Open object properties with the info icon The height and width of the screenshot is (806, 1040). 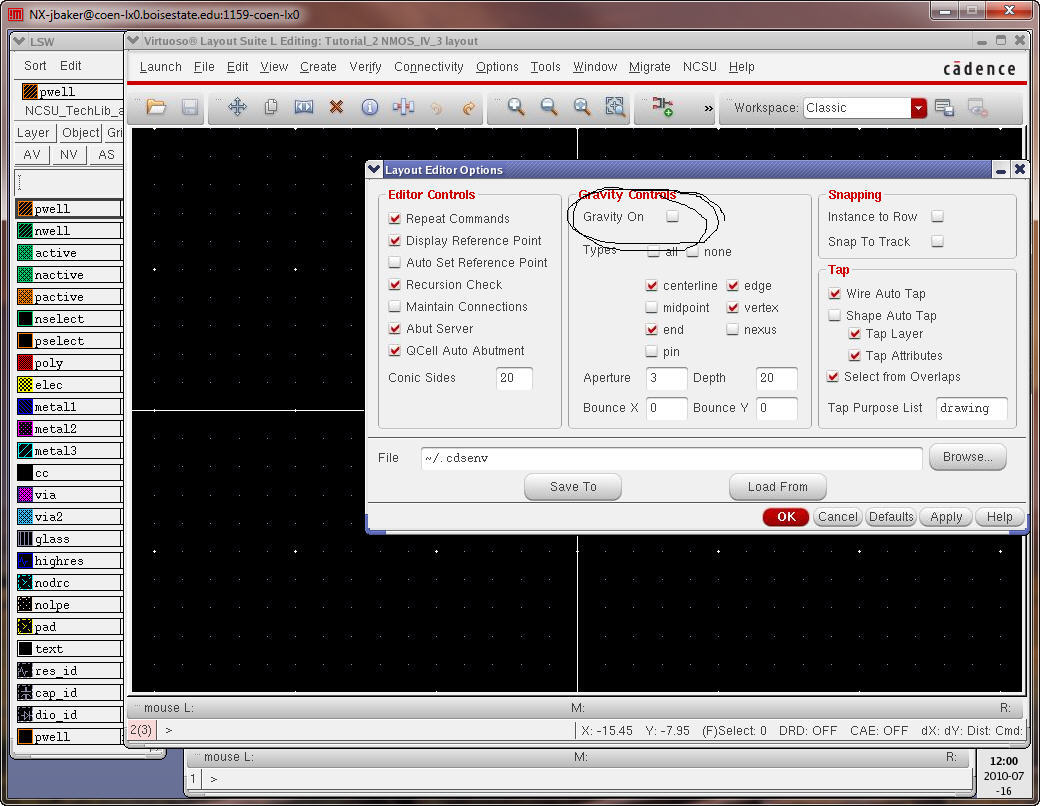[369, 107]
